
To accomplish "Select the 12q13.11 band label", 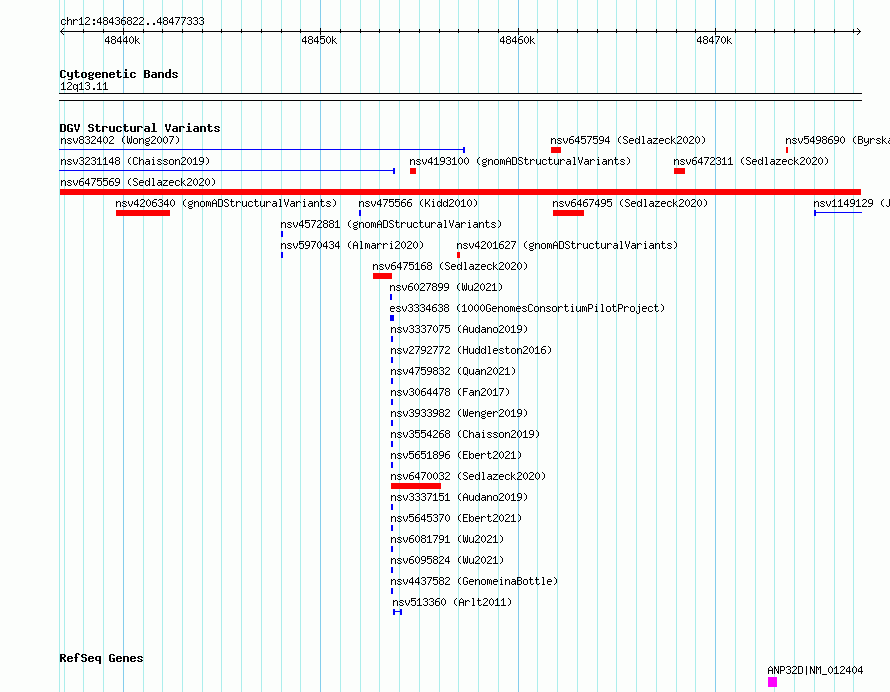I will [84, 86].
